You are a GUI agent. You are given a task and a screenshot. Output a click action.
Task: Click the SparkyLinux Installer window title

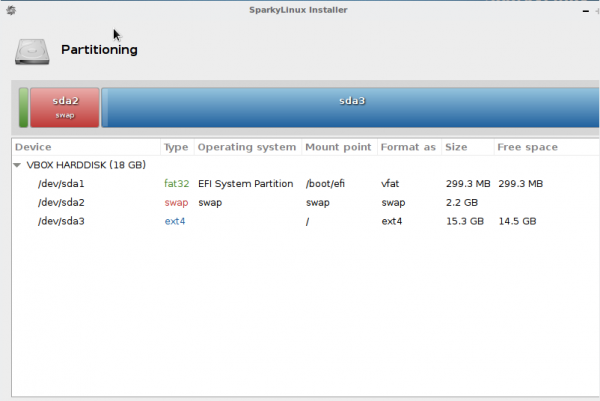(298, 10)
